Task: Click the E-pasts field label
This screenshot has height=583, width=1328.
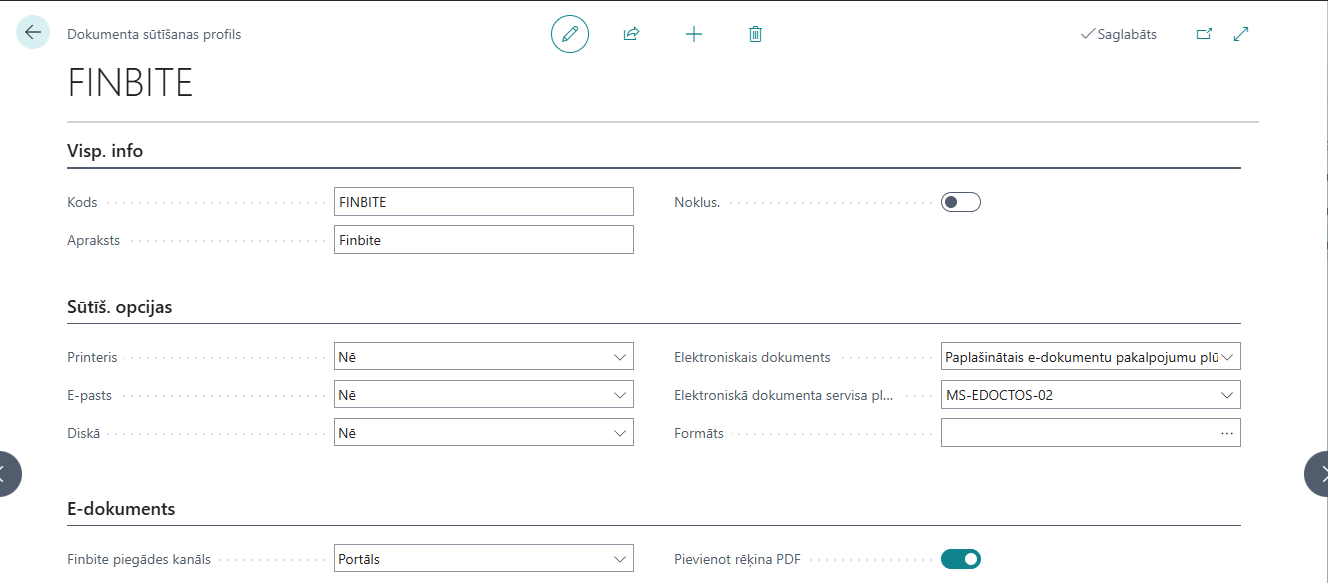Action: click(89, 395)
